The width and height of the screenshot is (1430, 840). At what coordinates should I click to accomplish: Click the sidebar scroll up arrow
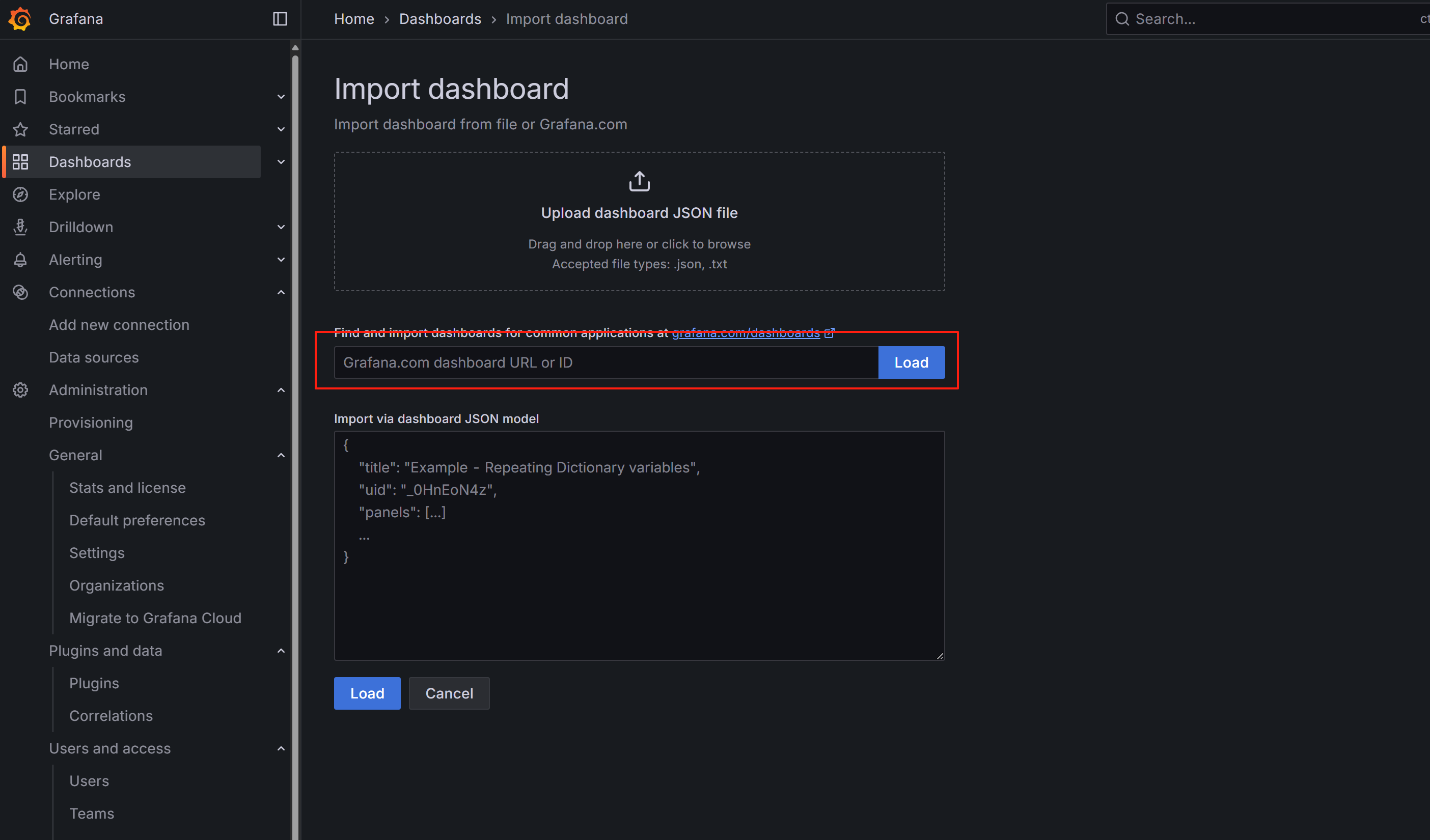tap(295, 48)
